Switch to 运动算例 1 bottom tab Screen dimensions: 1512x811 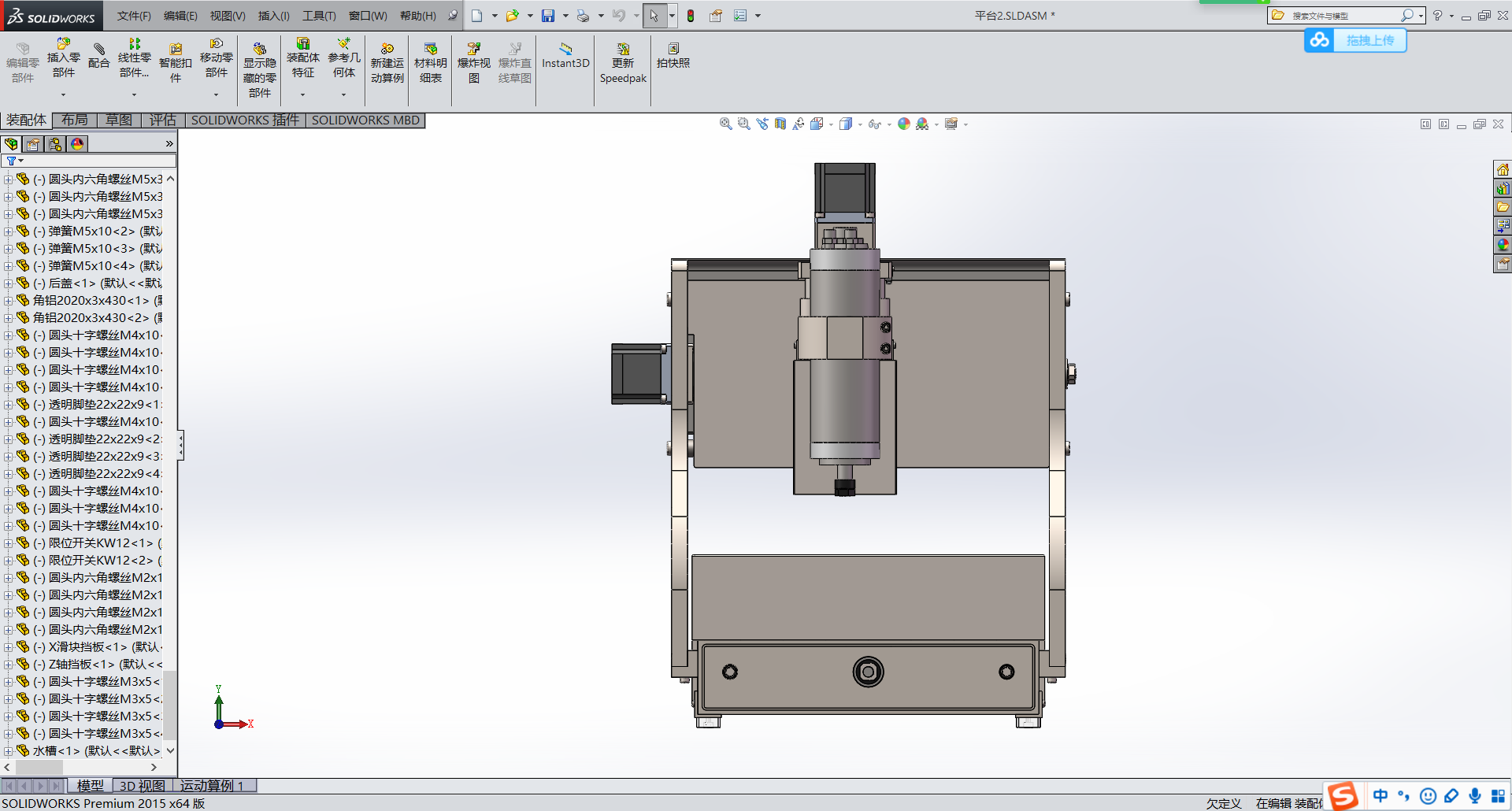pyautogui.click(x=212, y=785)
